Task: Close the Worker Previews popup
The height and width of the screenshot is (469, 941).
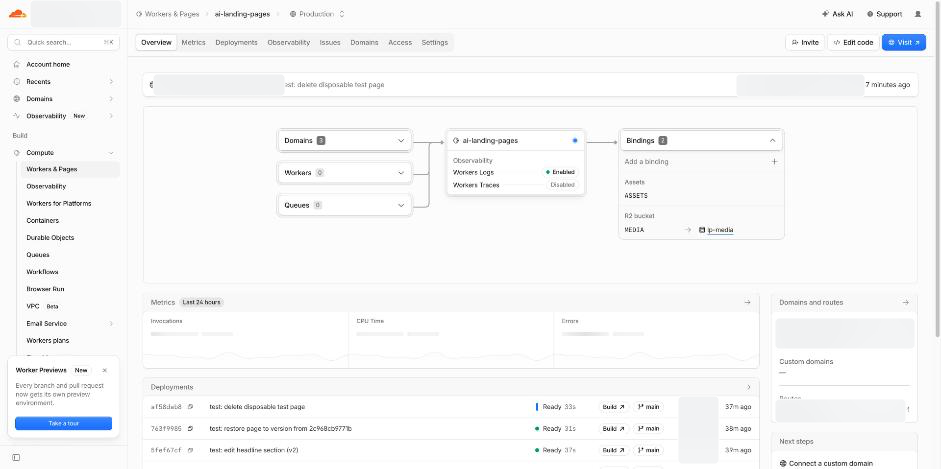Action: [x=105, y=371]
